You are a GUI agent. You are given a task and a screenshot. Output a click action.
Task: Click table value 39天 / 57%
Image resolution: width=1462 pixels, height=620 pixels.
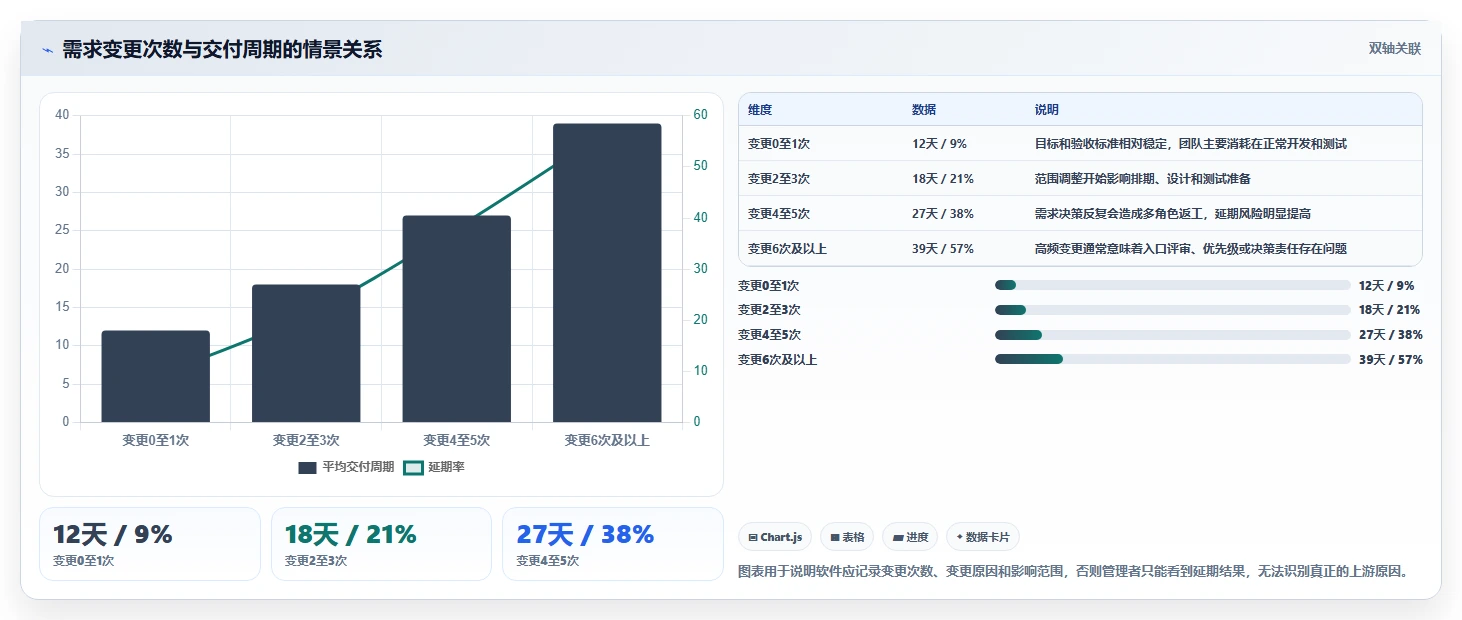coord(943,249)
